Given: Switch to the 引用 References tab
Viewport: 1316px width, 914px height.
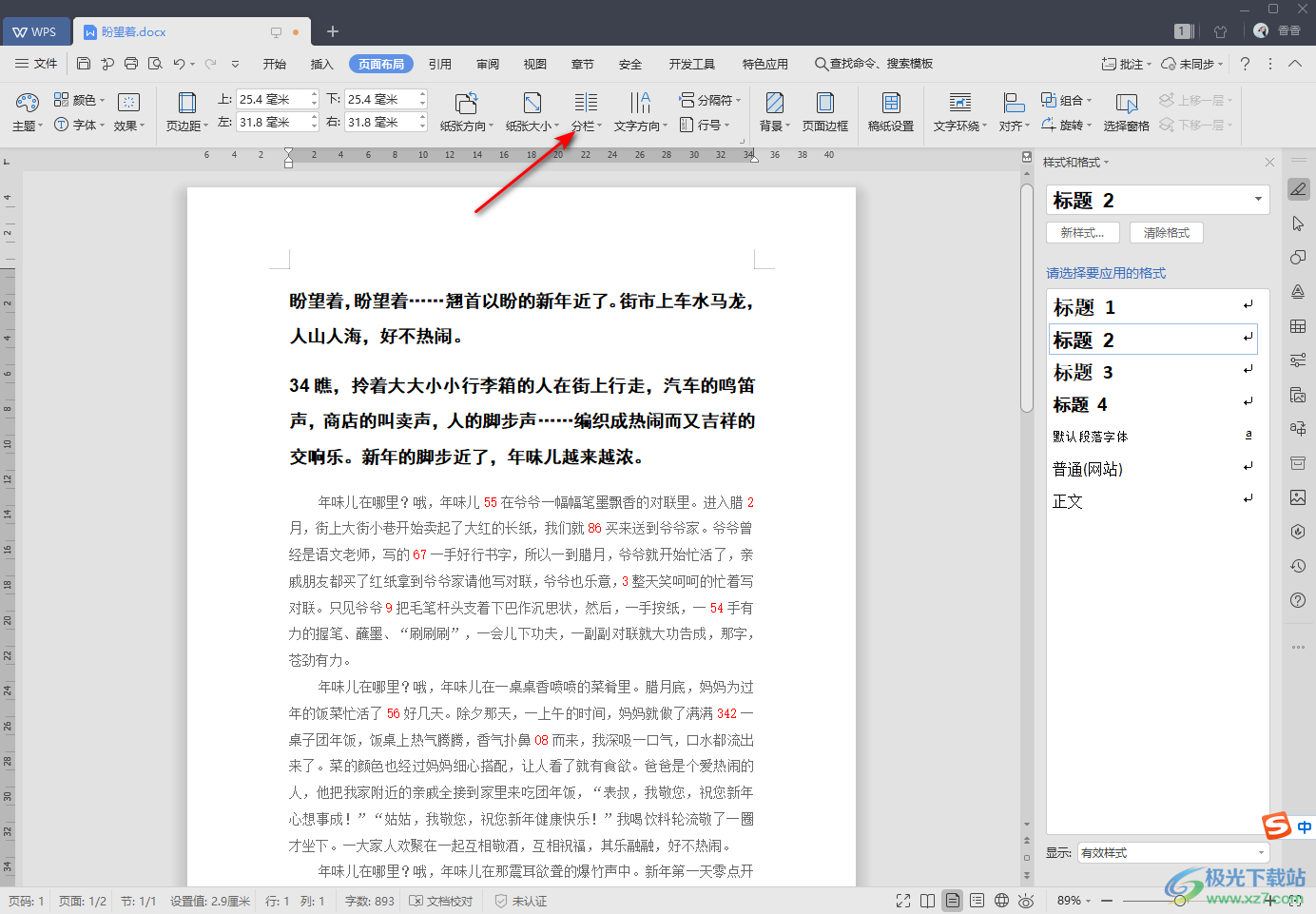Looking at the screenshot, I should coord(440,64).
